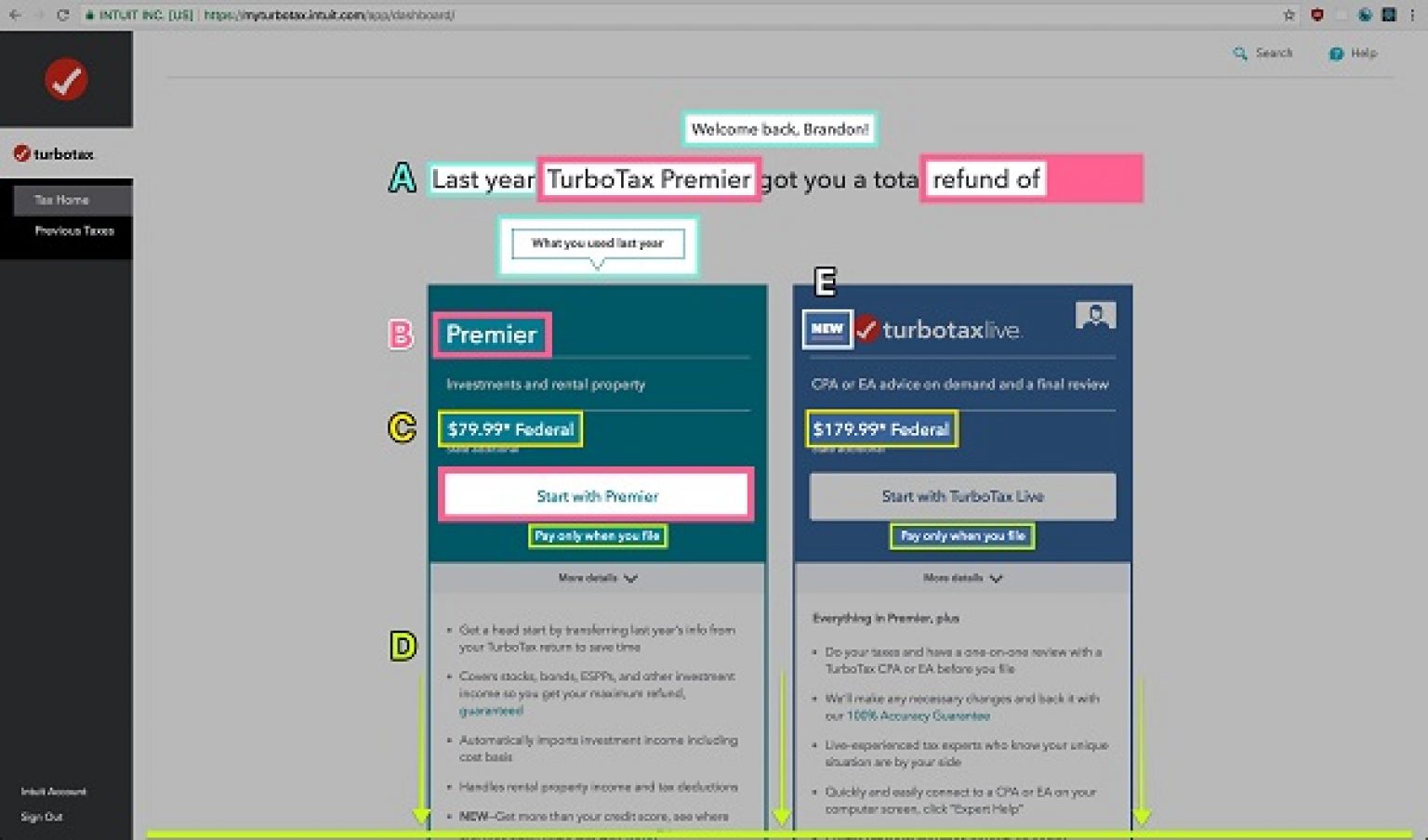Select Tax Home in the sidebar

pos(61,199)
